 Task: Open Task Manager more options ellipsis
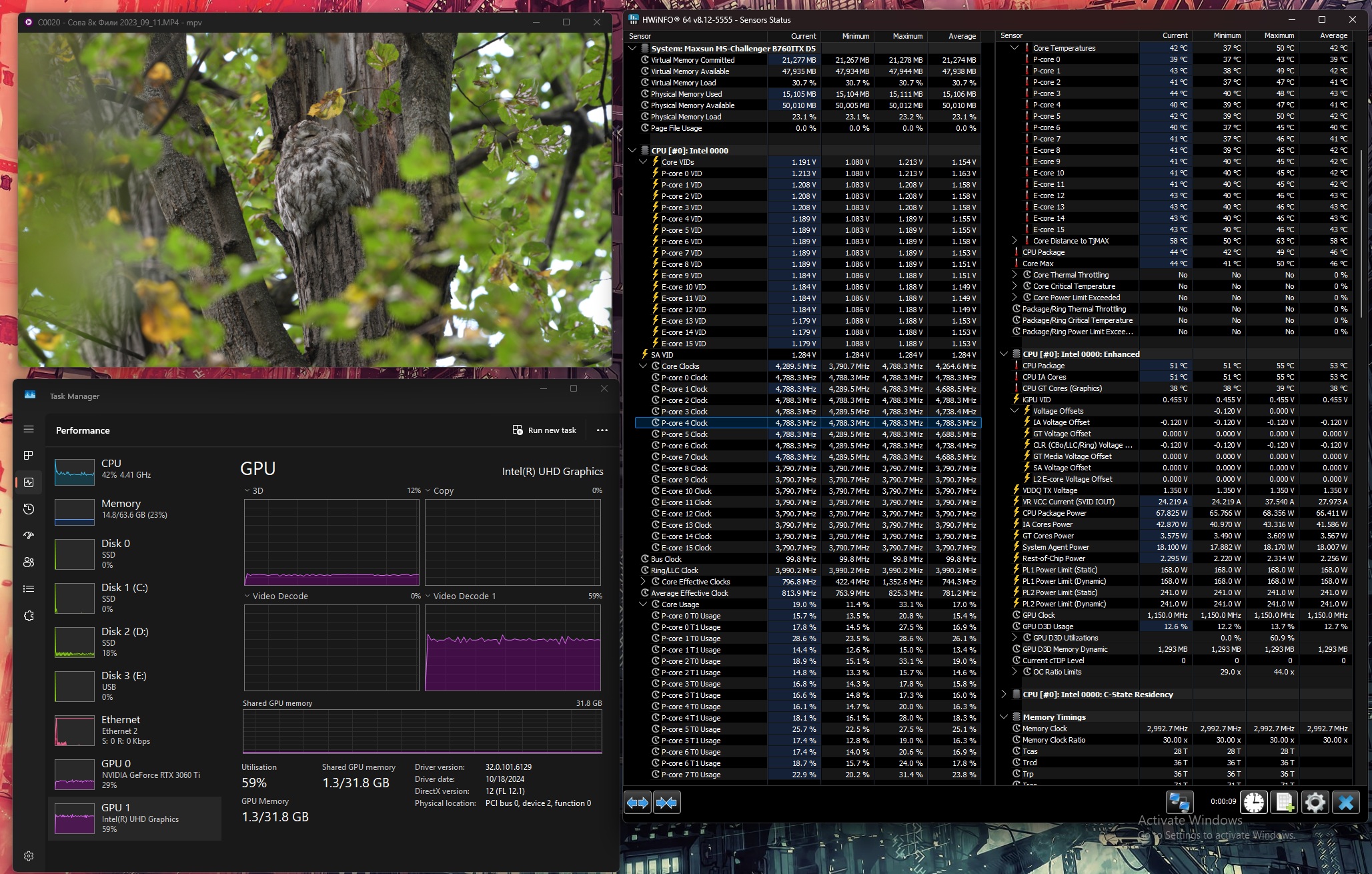(602, 430)
